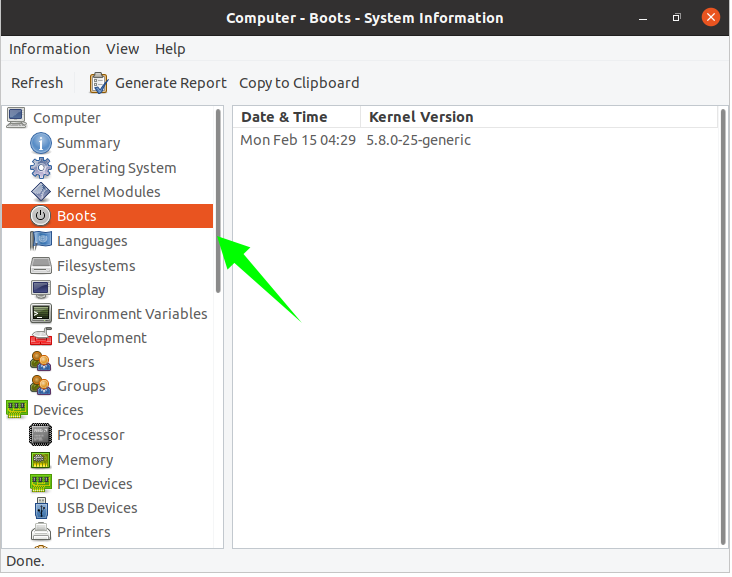Select the Operating System gear icon
Viewport: 732px width, 577px height.
40,168
